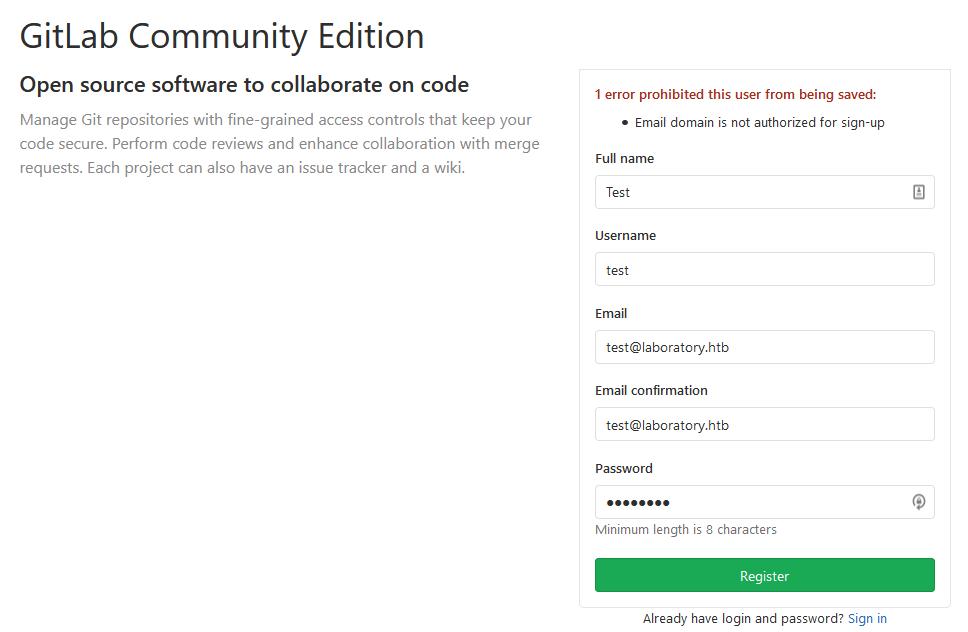Click the Username label

(625, 236)
